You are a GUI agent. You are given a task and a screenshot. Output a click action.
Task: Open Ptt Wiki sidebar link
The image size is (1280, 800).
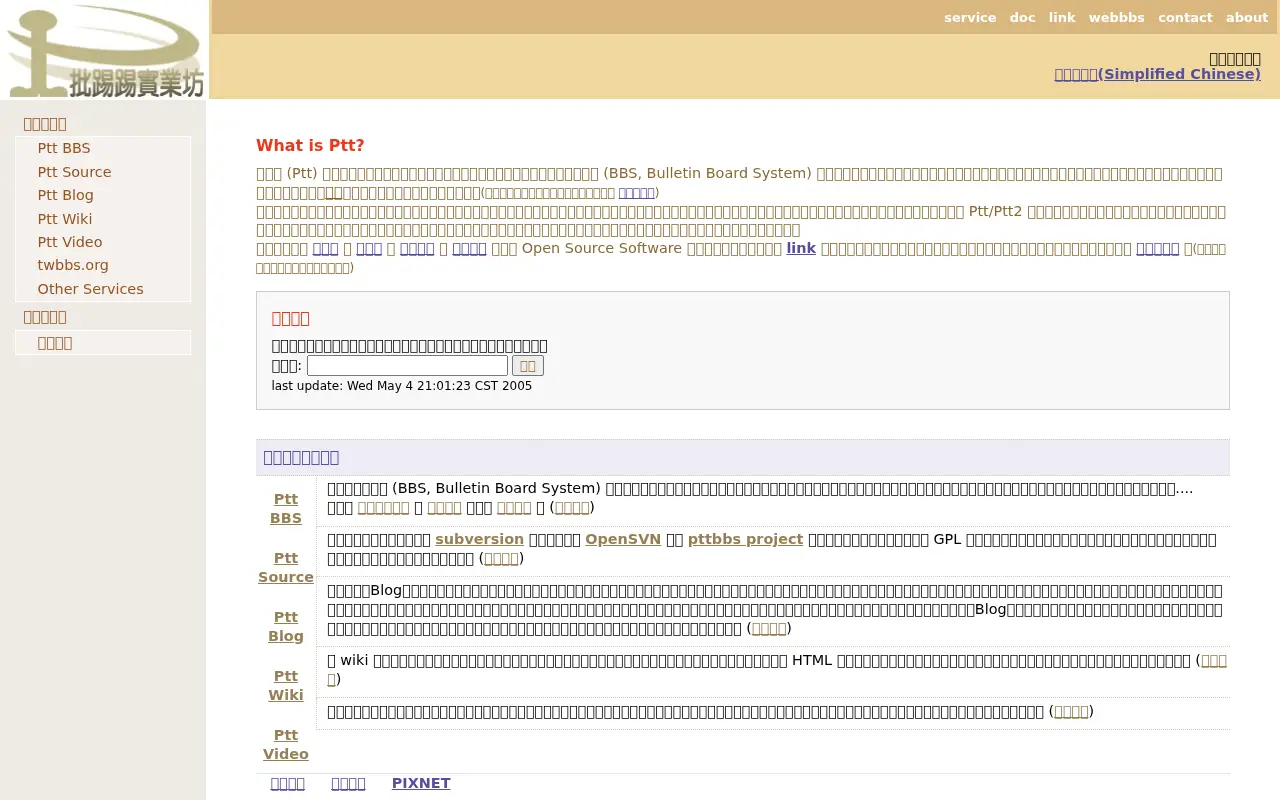coord(65,219)
